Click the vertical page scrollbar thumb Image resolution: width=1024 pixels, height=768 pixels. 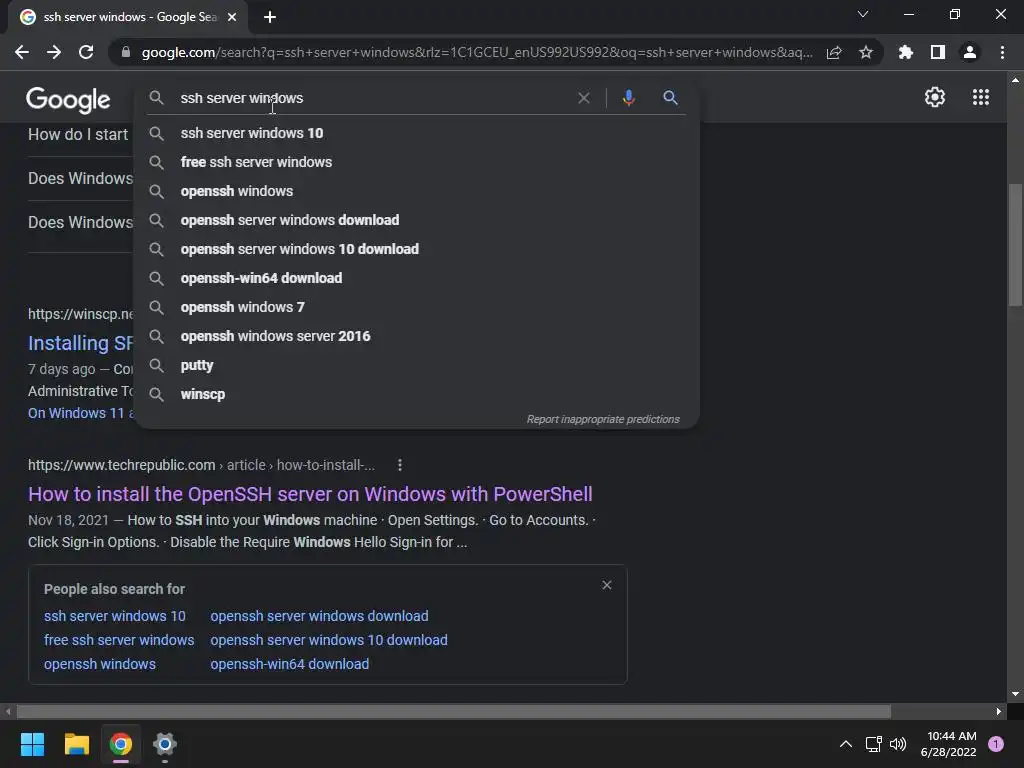1015,245
